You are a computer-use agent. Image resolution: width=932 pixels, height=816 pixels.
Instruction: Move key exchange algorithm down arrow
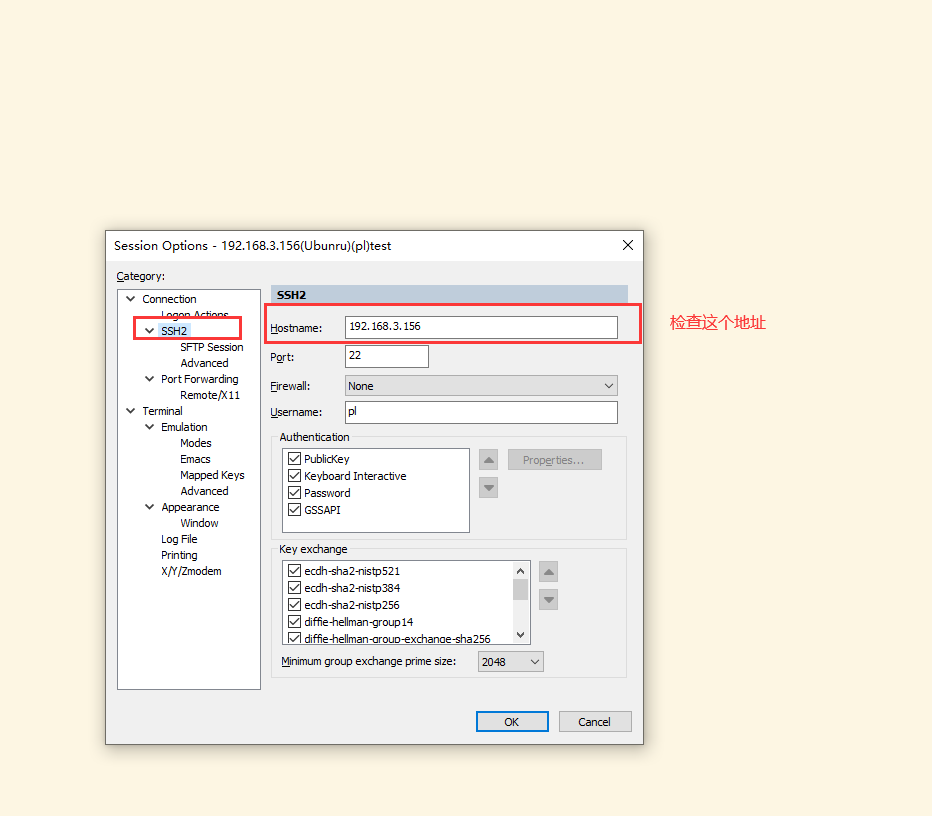coord(549,600)
